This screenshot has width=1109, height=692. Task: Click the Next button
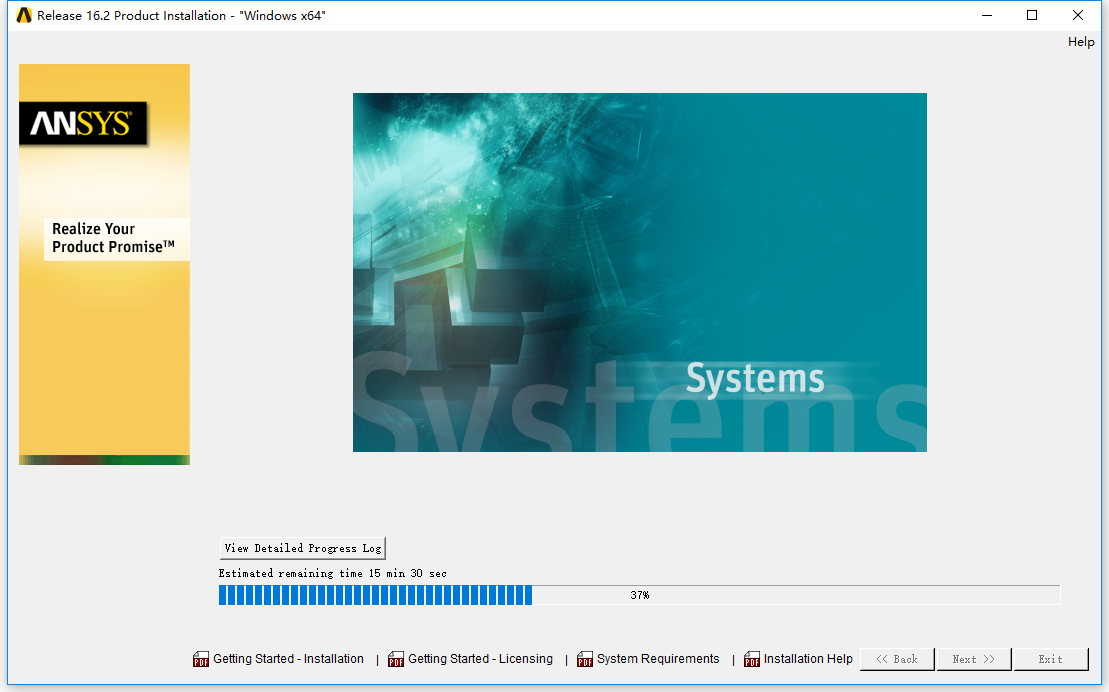[x=974, y=659]
